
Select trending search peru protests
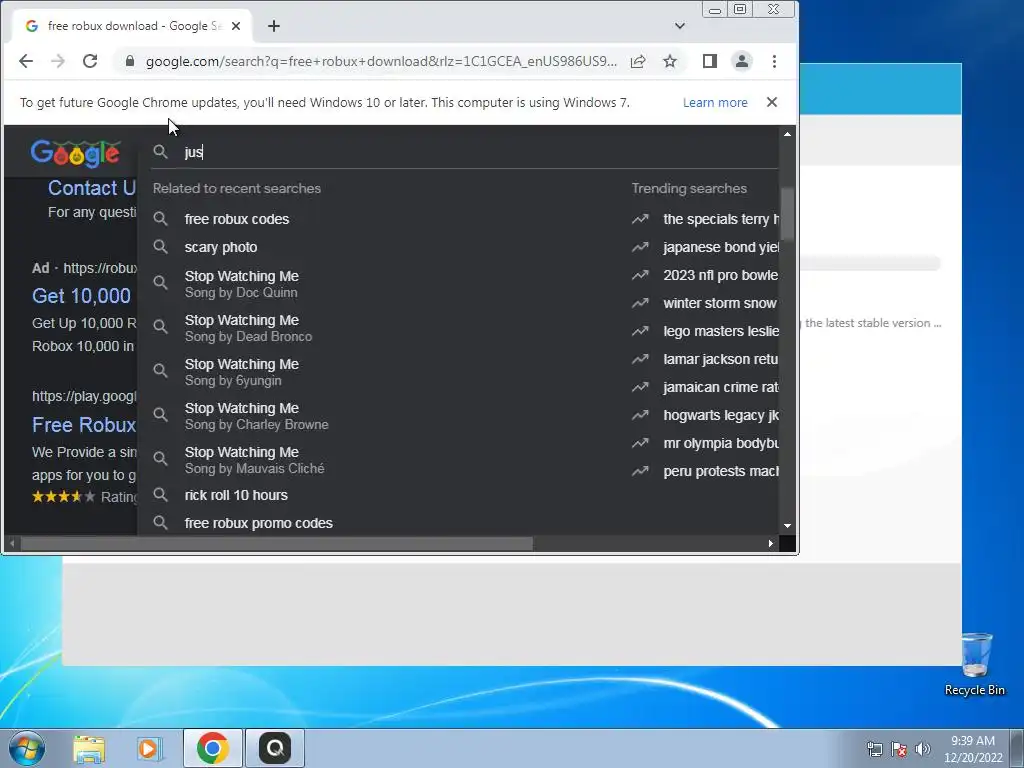pyautogui.click(x=721, y=472)
